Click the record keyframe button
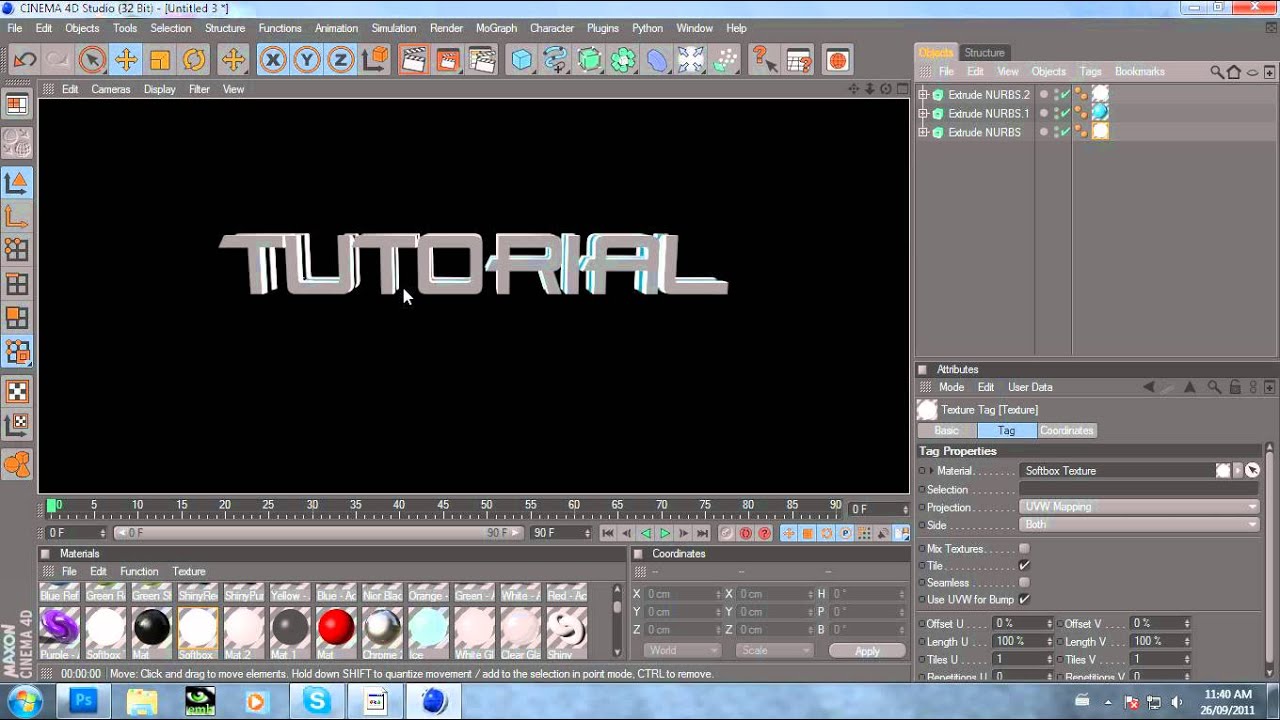Viewport: 1280px width, 720px height. point(726,534)
